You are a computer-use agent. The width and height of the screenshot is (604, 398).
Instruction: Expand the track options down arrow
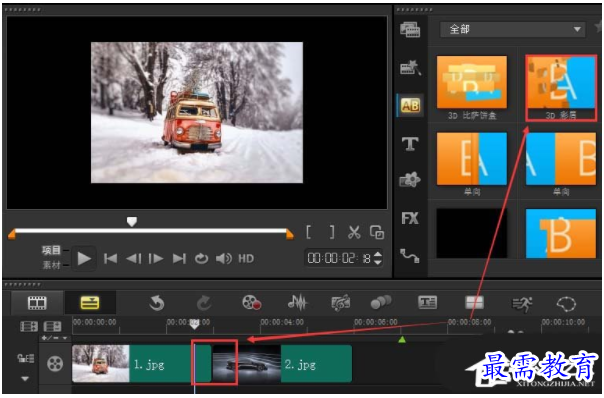click(25, 379)
